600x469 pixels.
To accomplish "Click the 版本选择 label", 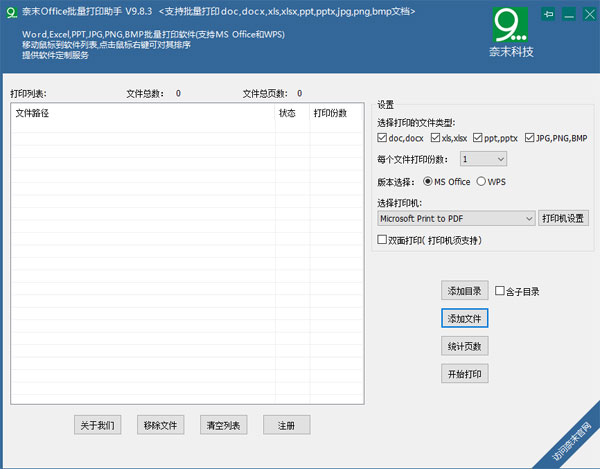I will point(396,182).
